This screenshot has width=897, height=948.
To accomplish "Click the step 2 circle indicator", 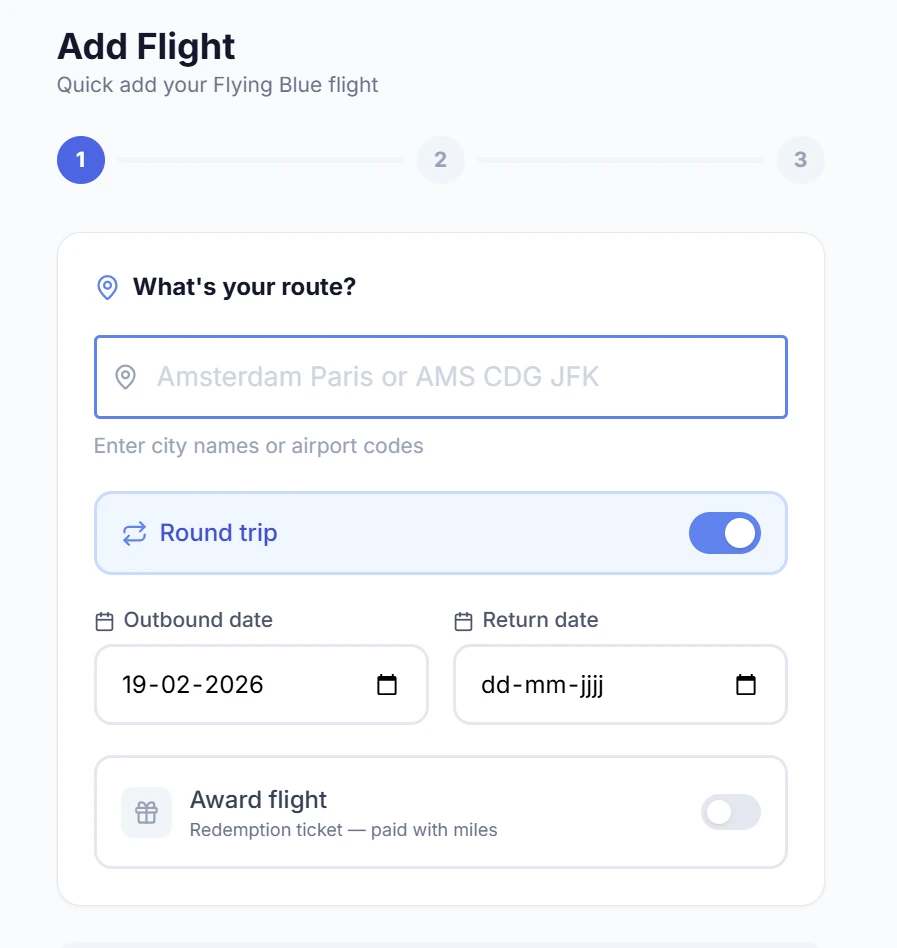I will [x=441, y=160].
